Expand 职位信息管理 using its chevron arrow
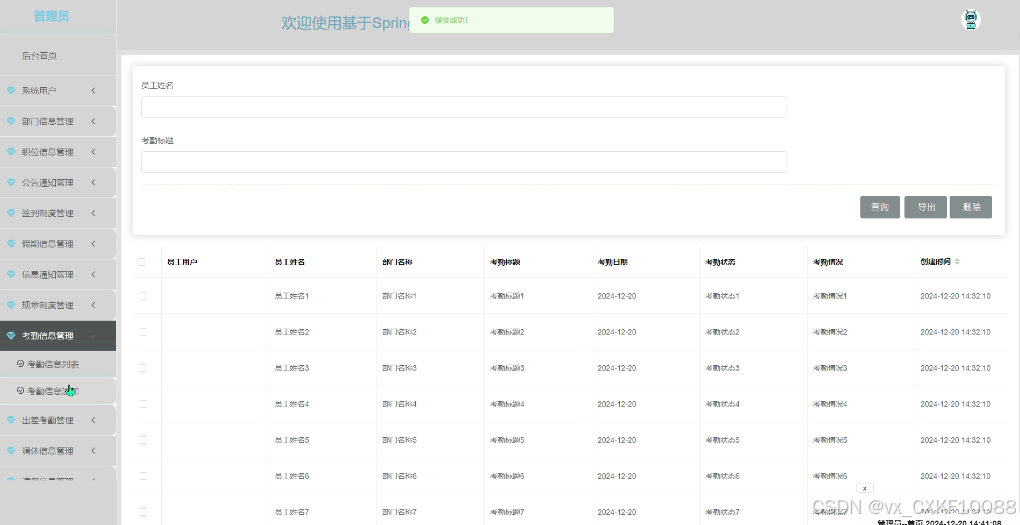The height and width of the screenshot is (525, 1020). 94,152
